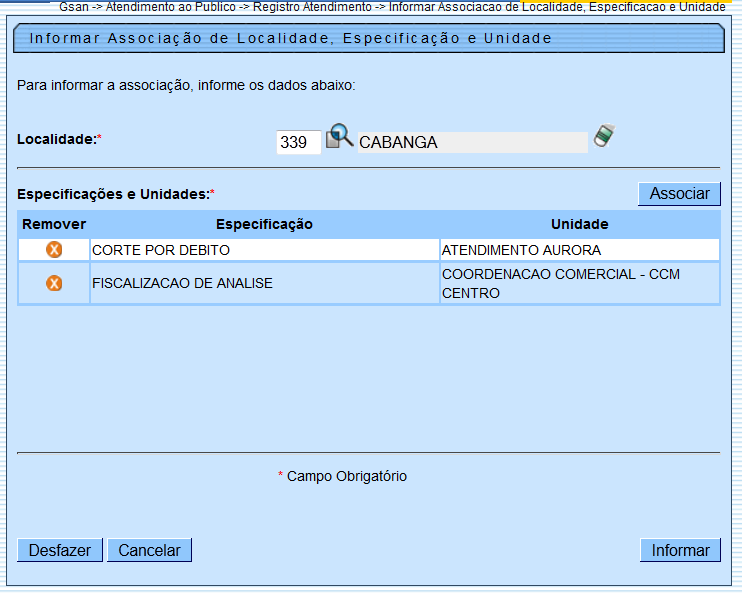Go to Gsan in the breadcrumb
The width and height of the screenshot is (742, 593).
tap(75, 6)
